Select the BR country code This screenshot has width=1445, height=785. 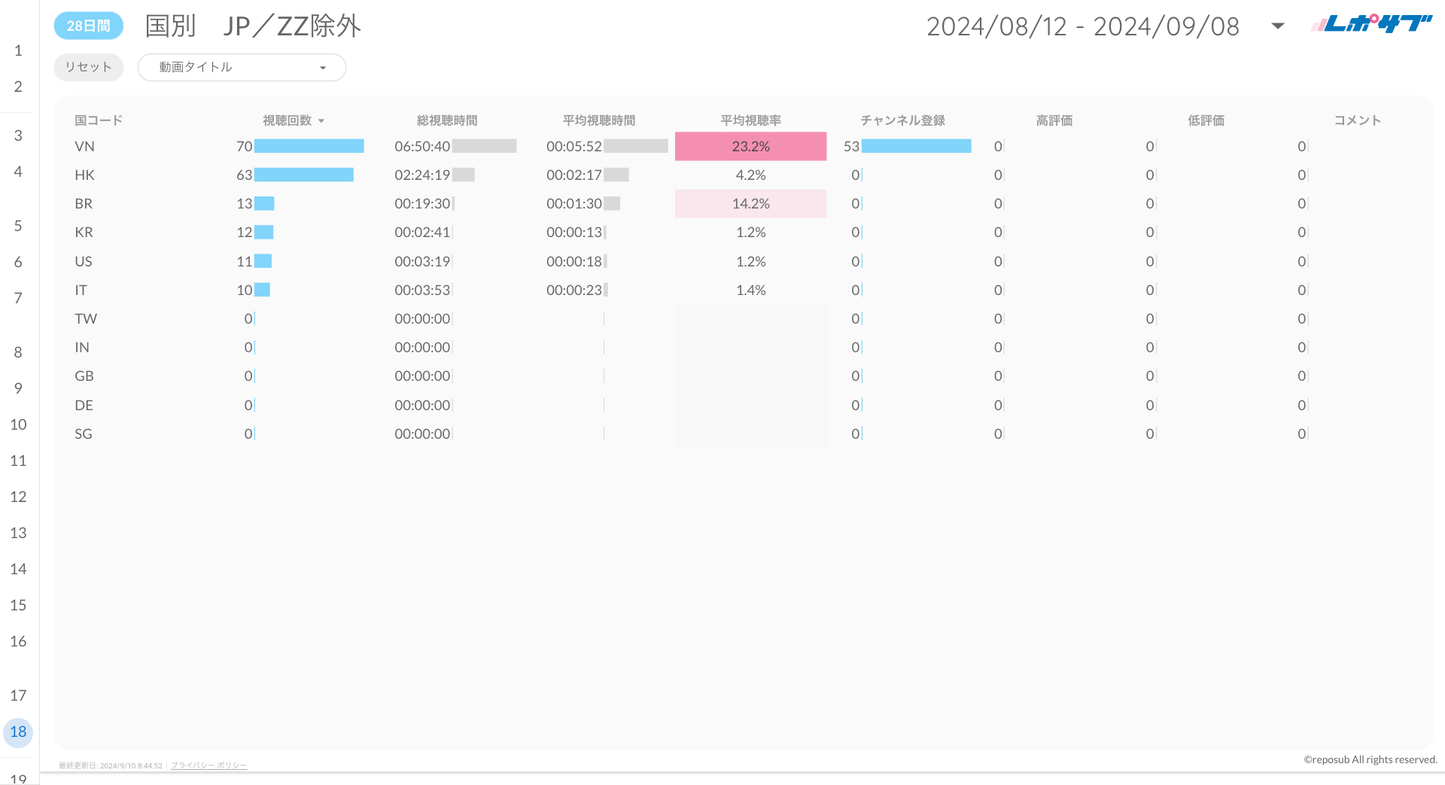84,203
